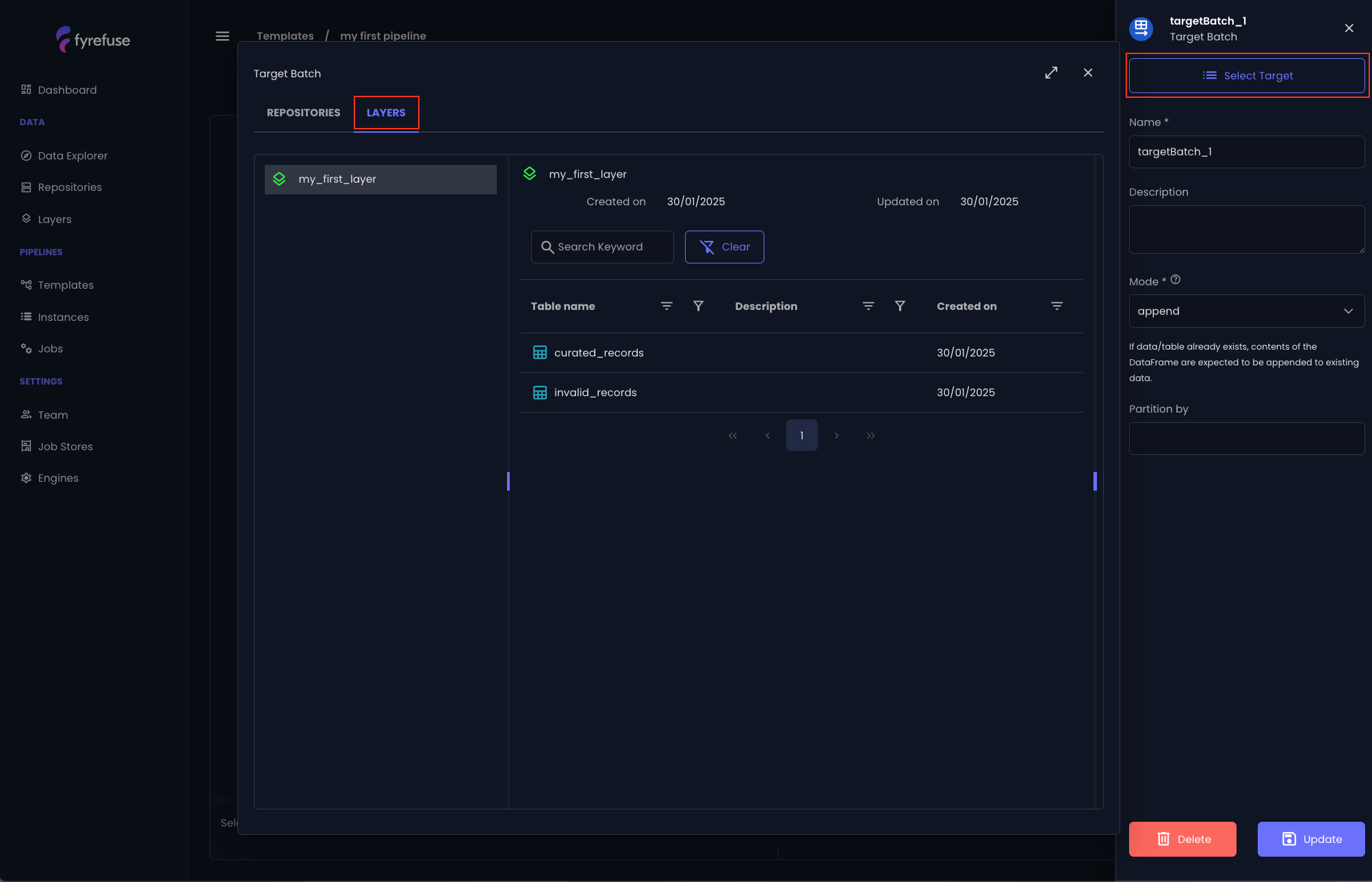The height and width of the screenshot is (882, 1372).
Task: Open Jobs from the sidebar
Action: 42,348
